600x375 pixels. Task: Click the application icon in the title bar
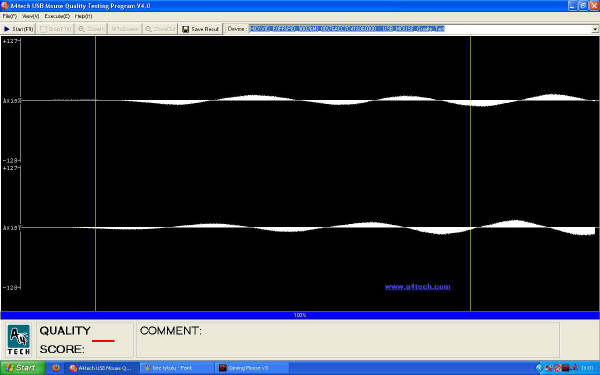pyautogui.click(x=5, y=5)
